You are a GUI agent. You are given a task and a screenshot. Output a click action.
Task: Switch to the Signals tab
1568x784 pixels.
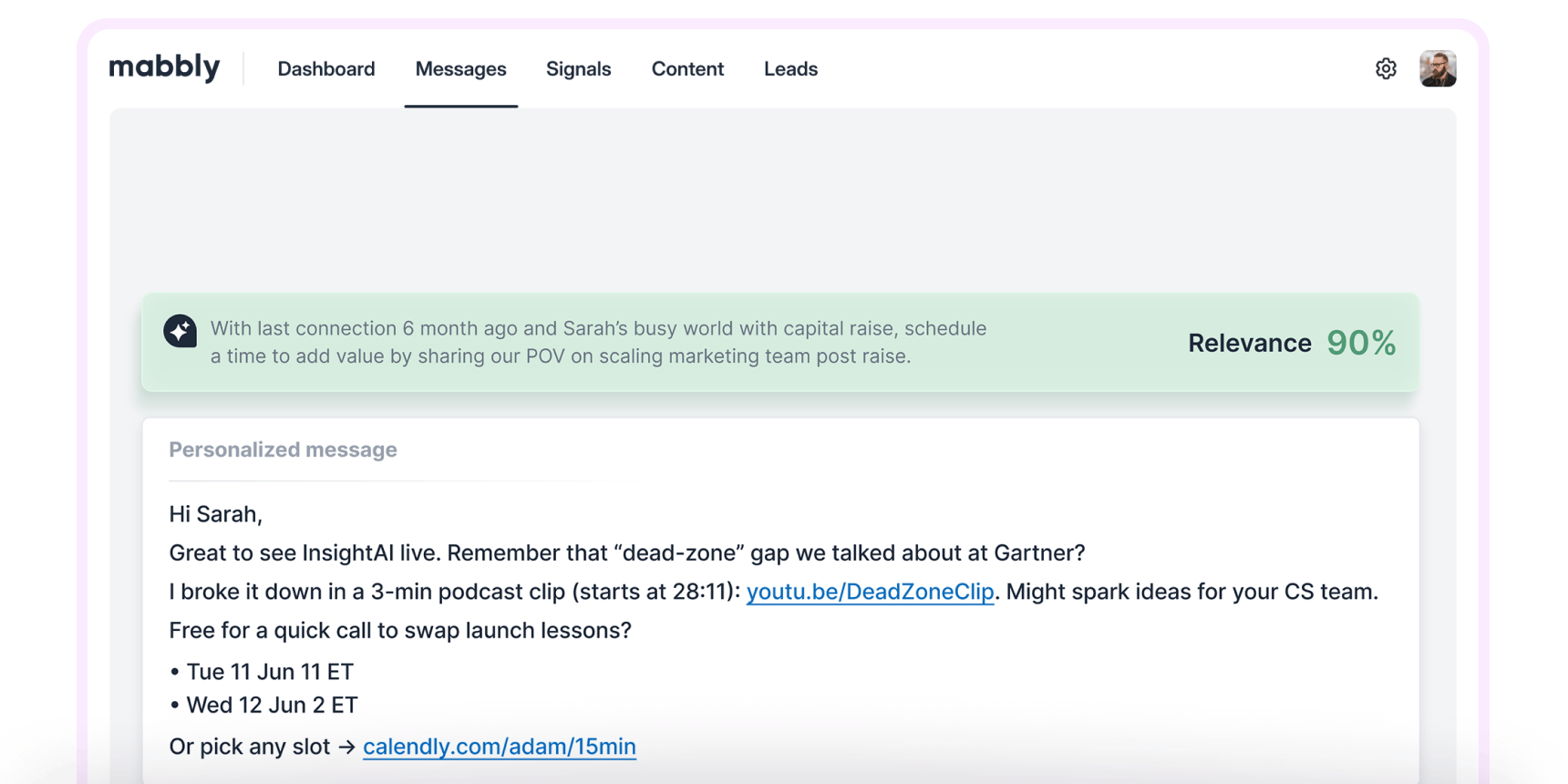(x=578, y=69)
